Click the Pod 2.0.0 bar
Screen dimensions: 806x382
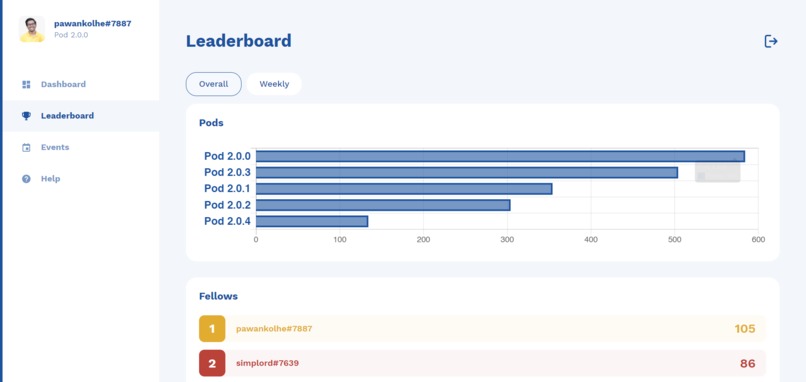tap(500, 156)
